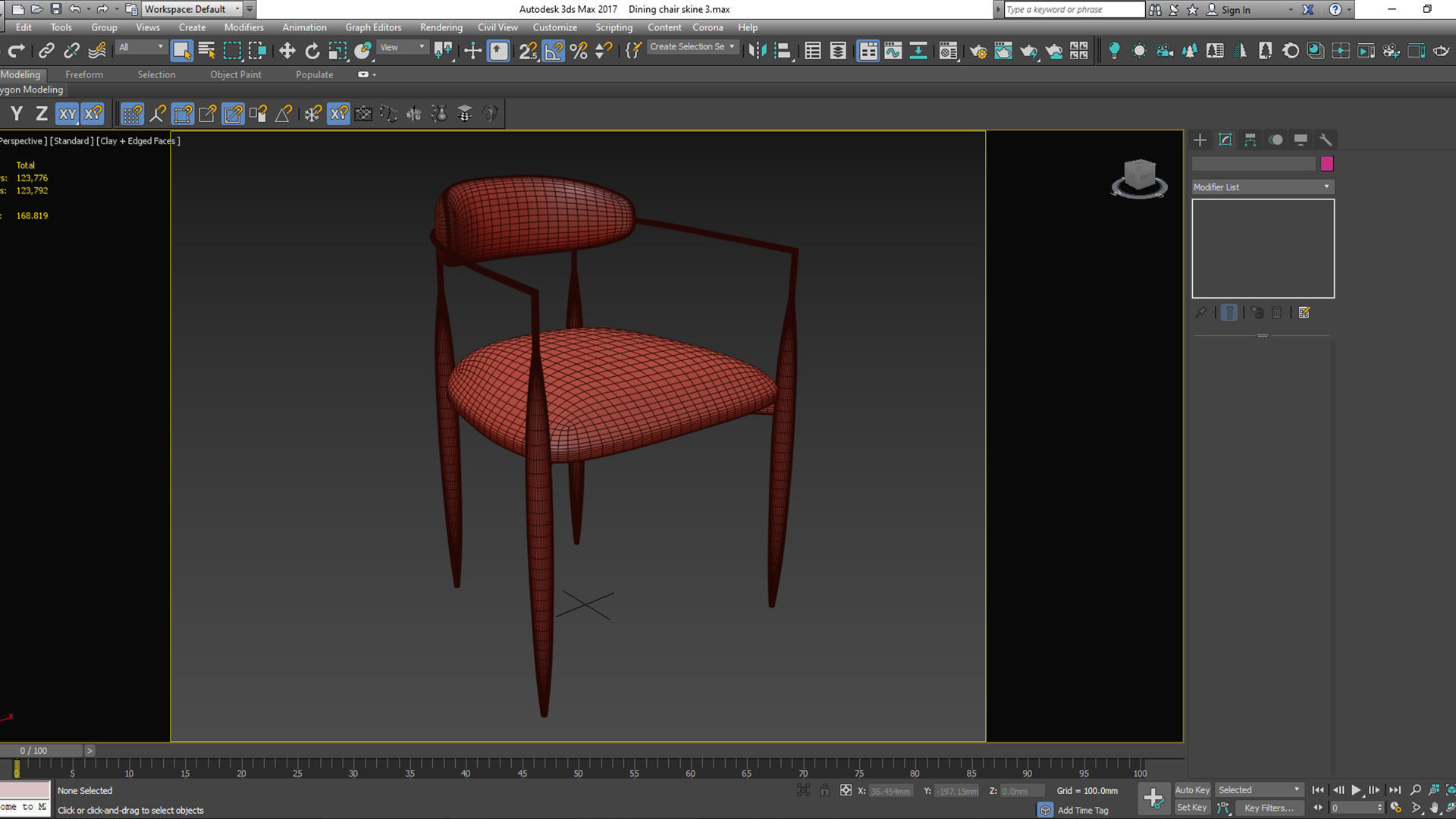
Task: Toggle the Show End Result button
Action: point(1229,312)
